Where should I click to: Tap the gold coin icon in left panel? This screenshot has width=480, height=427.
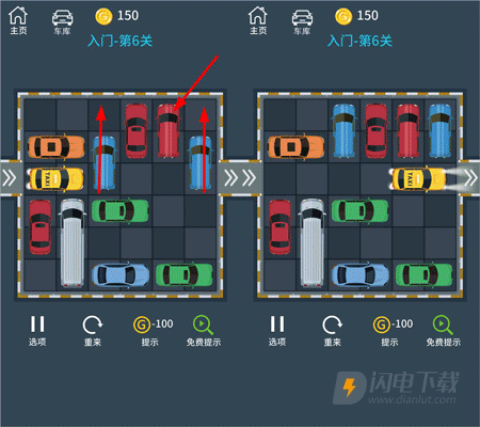point(104,17)
